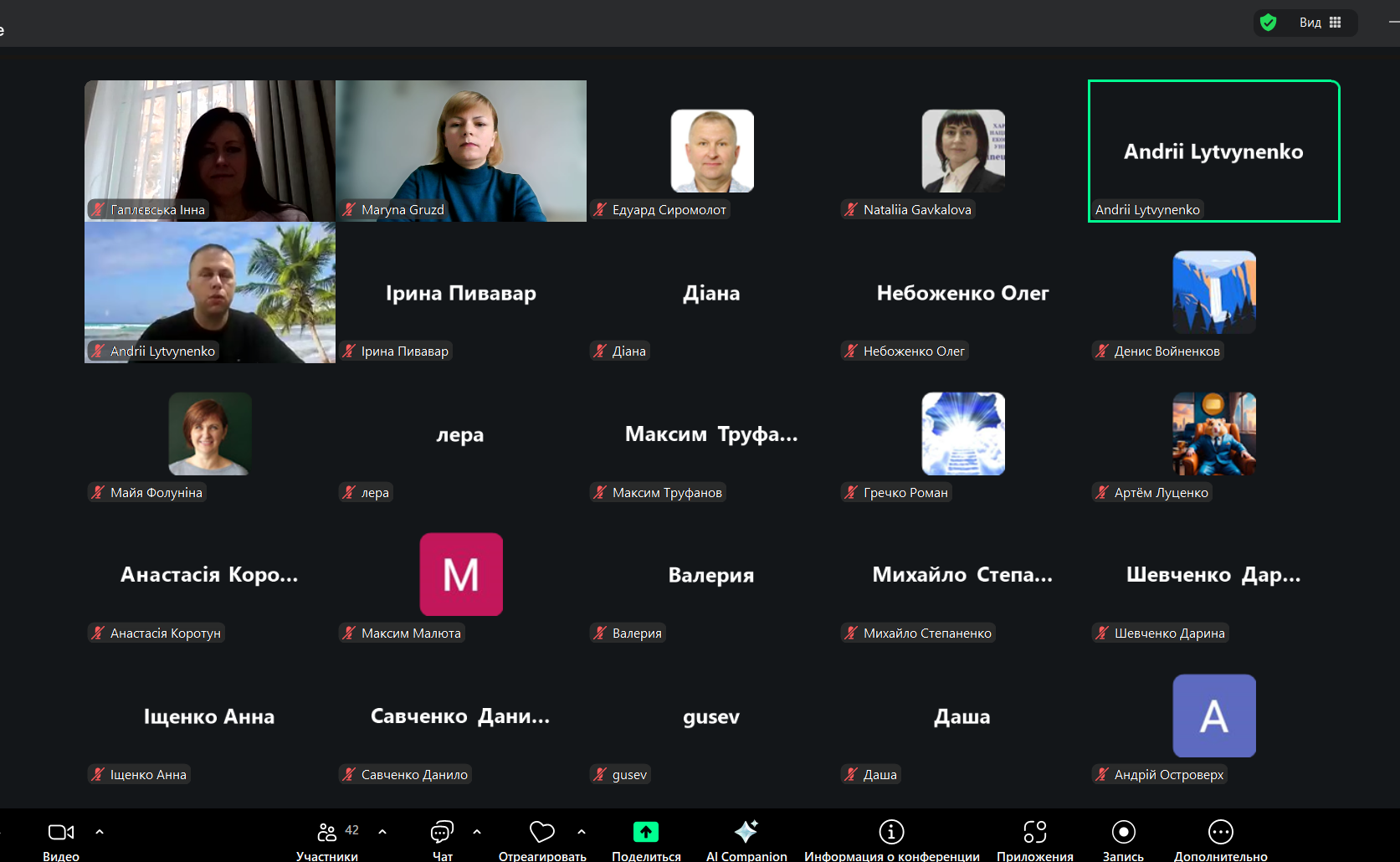Expand the arrow beside Участники
The image size is (1400, 862).
(382, 832)
